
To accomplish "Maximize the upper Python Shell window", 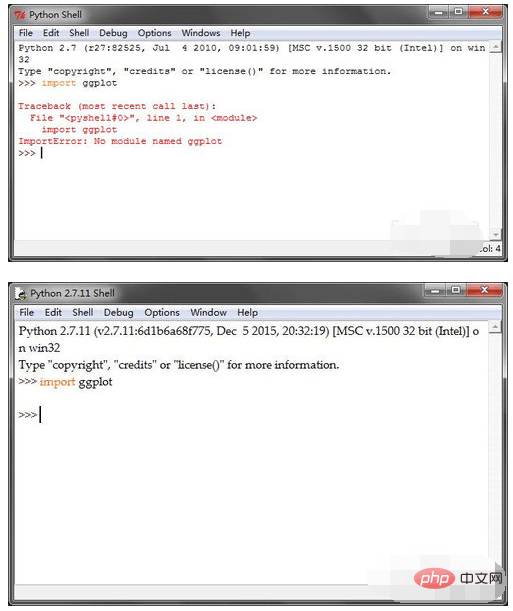I will (458, 12).
